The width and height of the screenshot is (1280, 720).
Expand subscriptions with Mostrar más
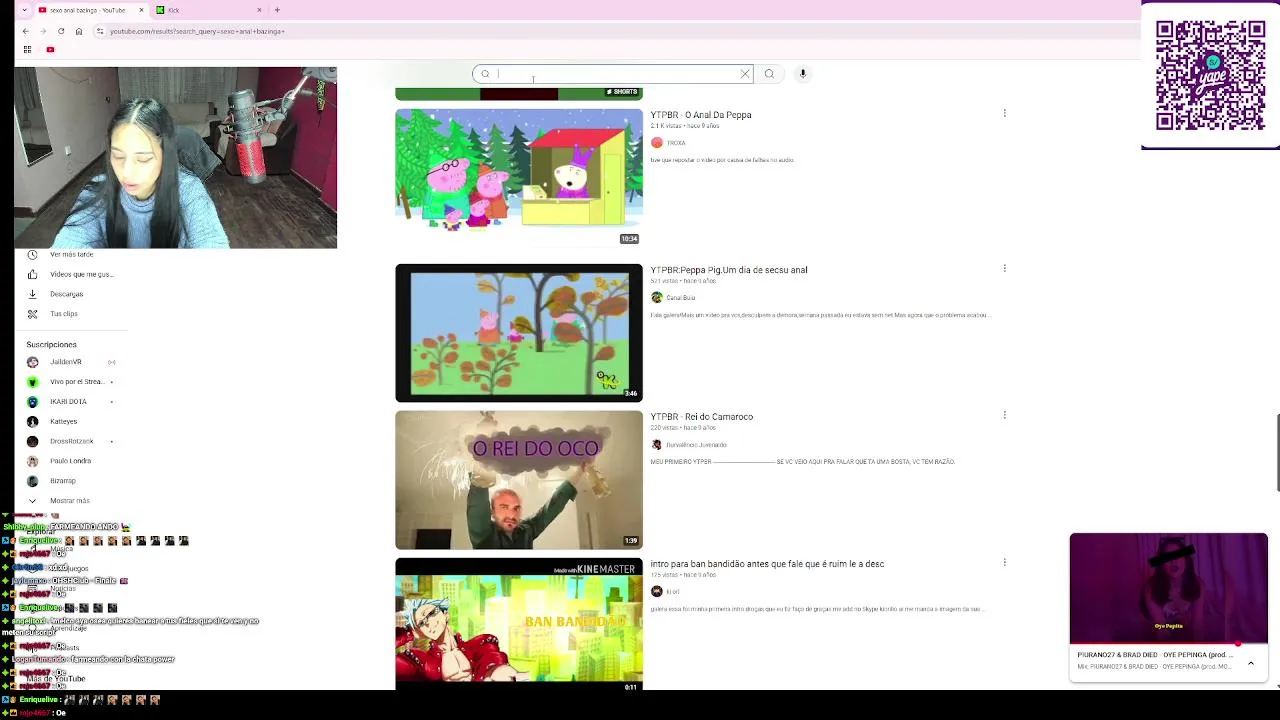coord(70,501)
